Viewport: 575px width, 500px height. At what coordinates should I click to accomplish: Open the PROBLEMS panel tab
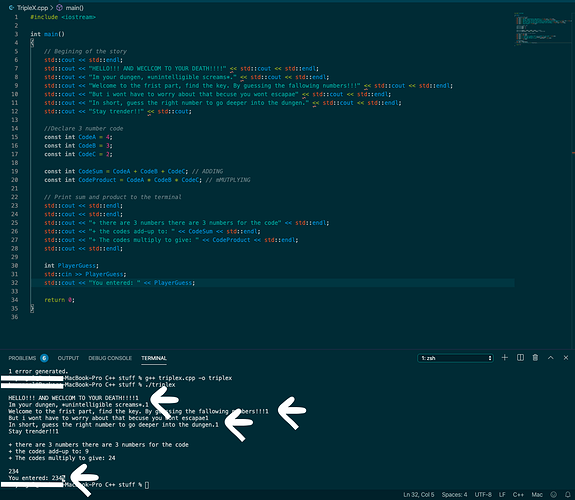click(22, 358)
